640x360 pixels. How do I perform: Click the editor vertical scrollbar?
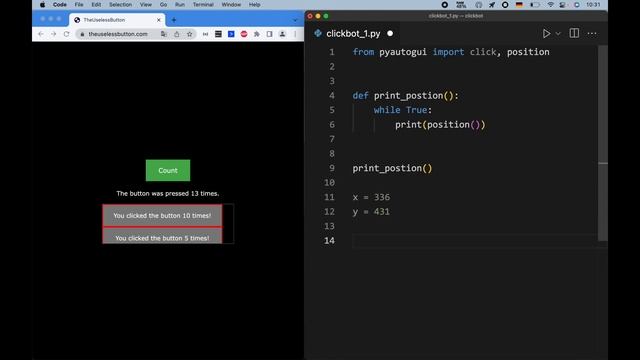[x=602, y=143]
